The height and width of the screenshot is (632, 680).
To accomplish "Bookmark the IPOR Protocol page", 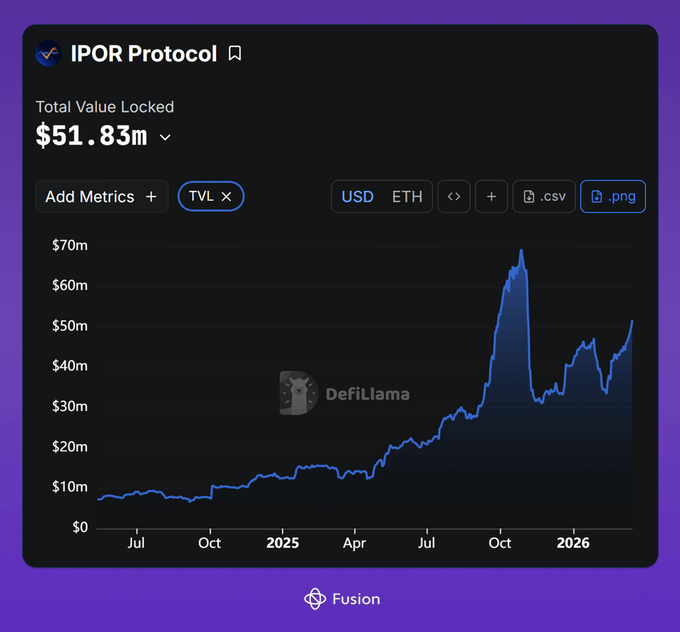I will click(x=235, y=53).
